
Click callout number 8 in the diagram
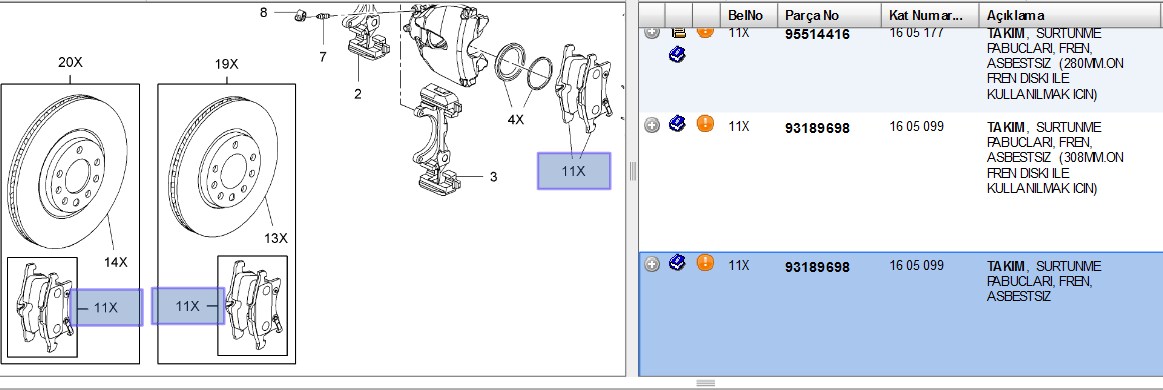[263, 12]
